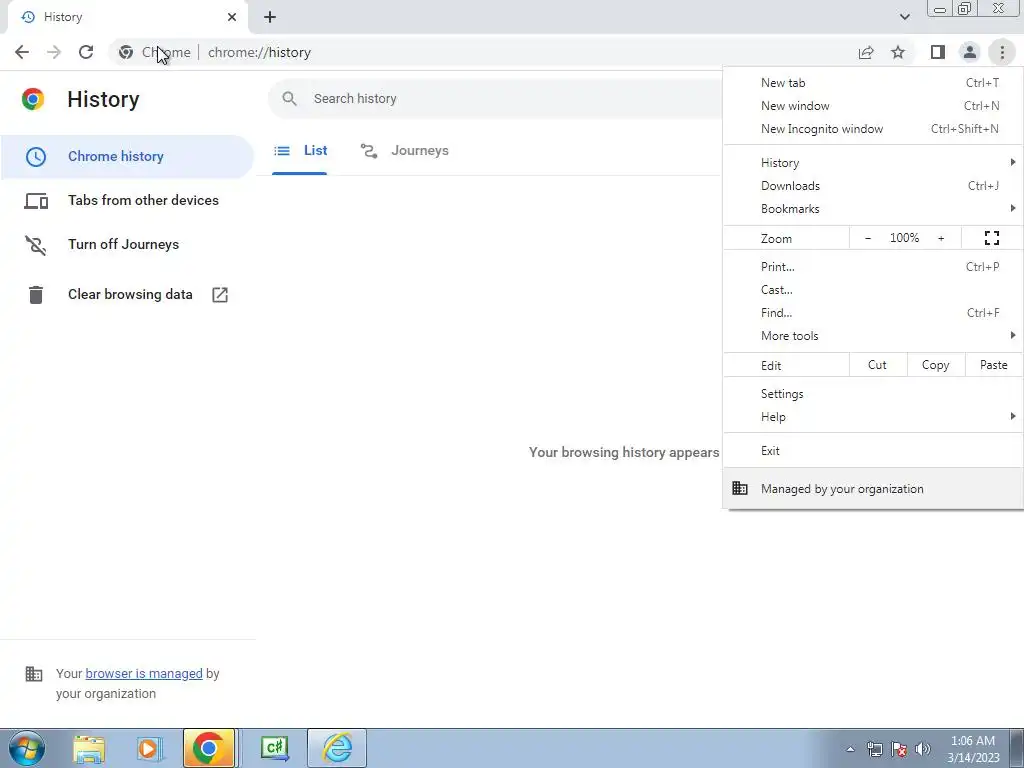Click the external link icon beside Clear browsing data

click(x=220, y=295)
